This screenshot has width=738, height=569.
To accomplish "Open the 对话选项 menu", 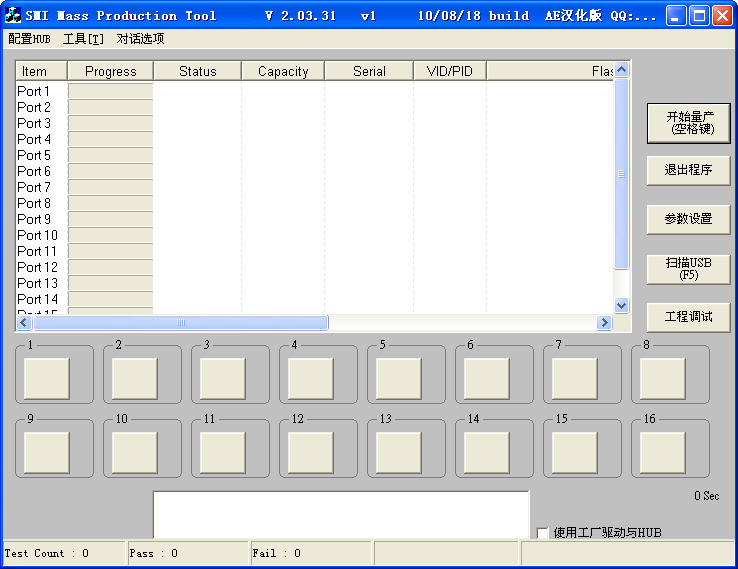I will pos(140,39).
